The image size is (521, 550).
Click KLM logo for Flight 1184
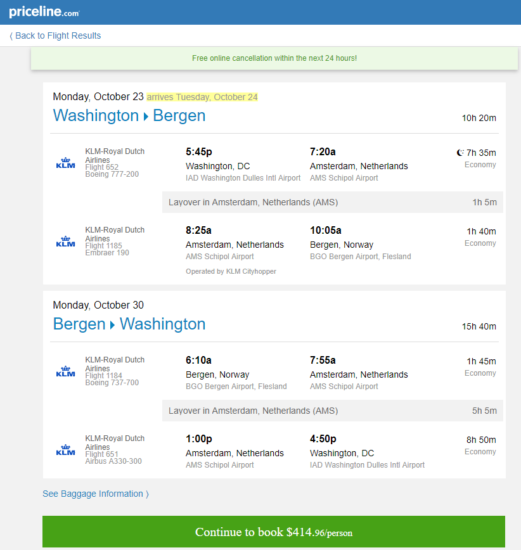(66, 371)
